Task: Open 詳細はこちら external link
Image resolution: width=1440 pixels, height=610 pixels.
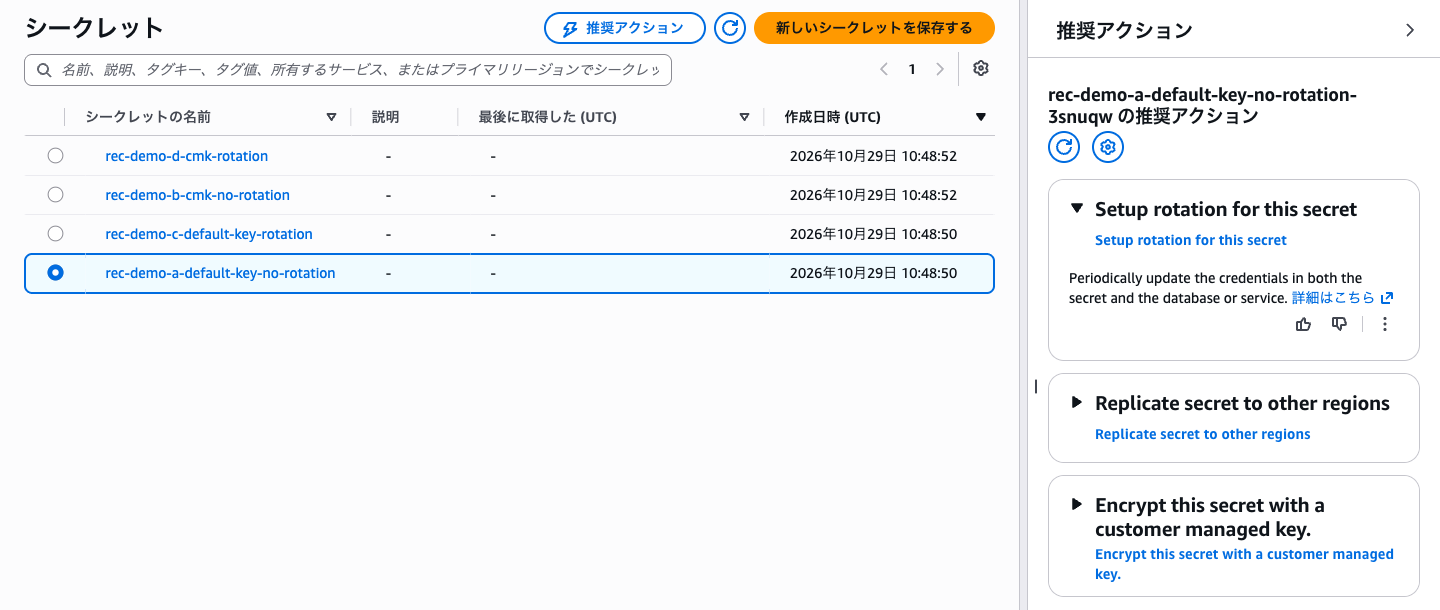Action: coord(1342,298)
